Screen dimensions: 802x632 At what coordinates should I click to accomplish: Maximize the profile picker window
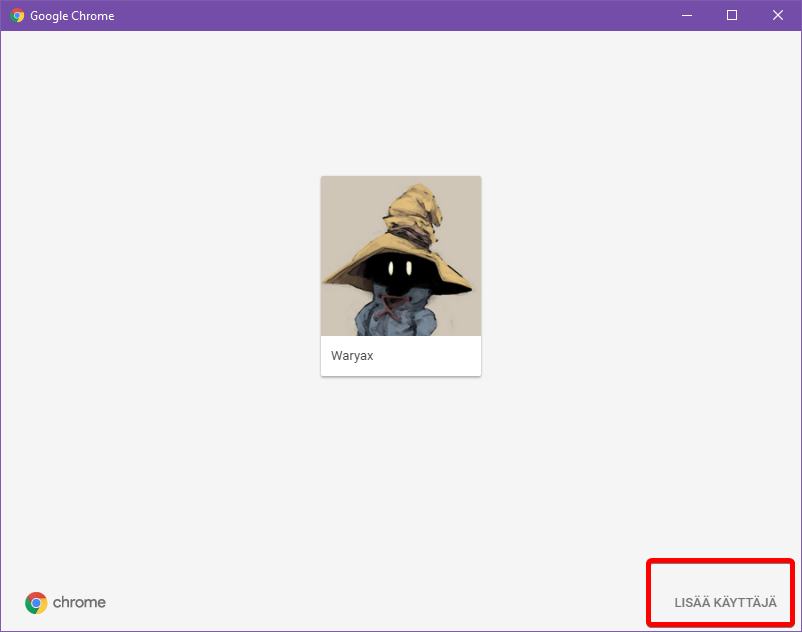(732, 15)
